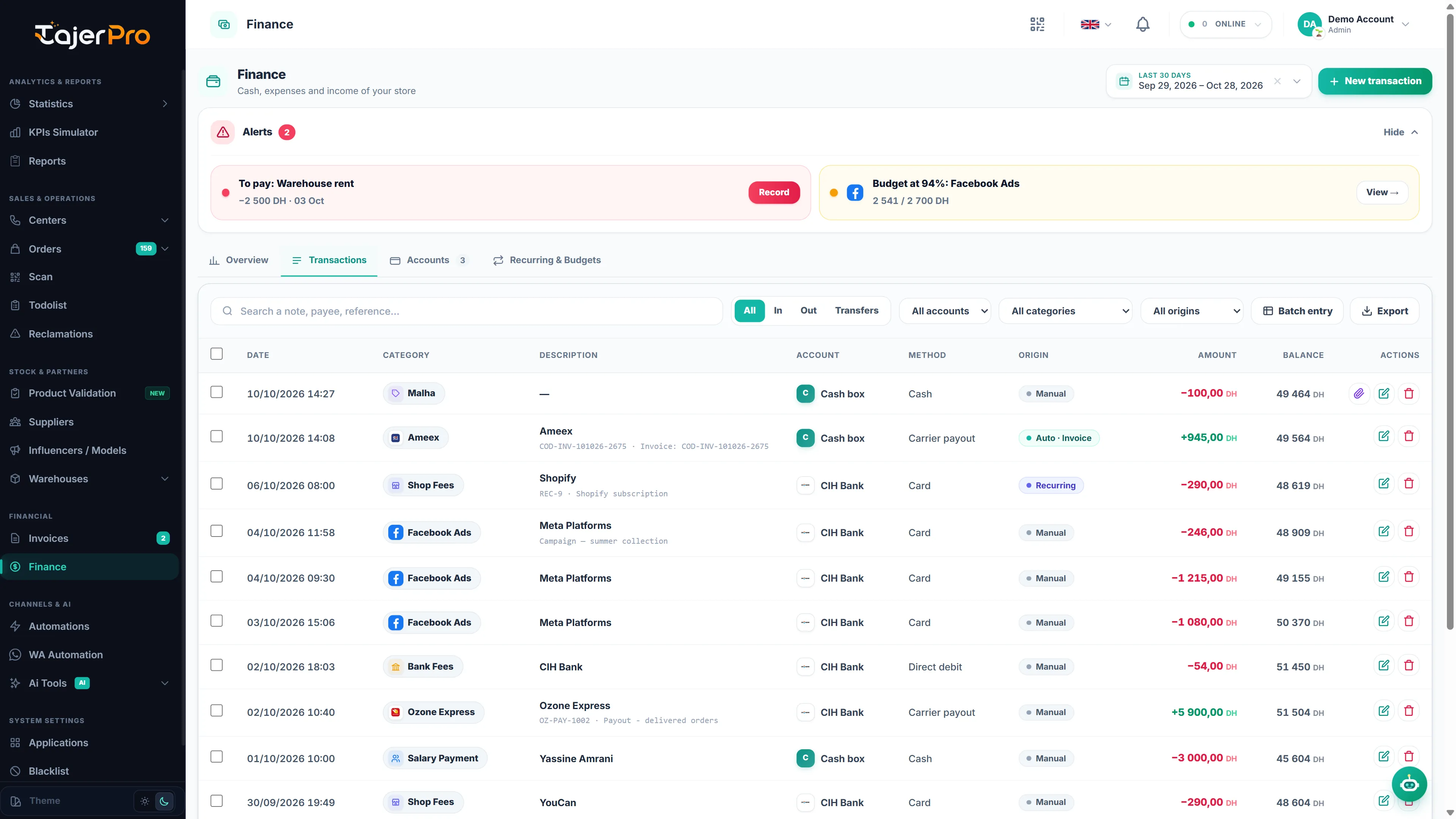Open the QR code scanner icon
Viewport: 1456px width, 819px height.
[1037, 24]
